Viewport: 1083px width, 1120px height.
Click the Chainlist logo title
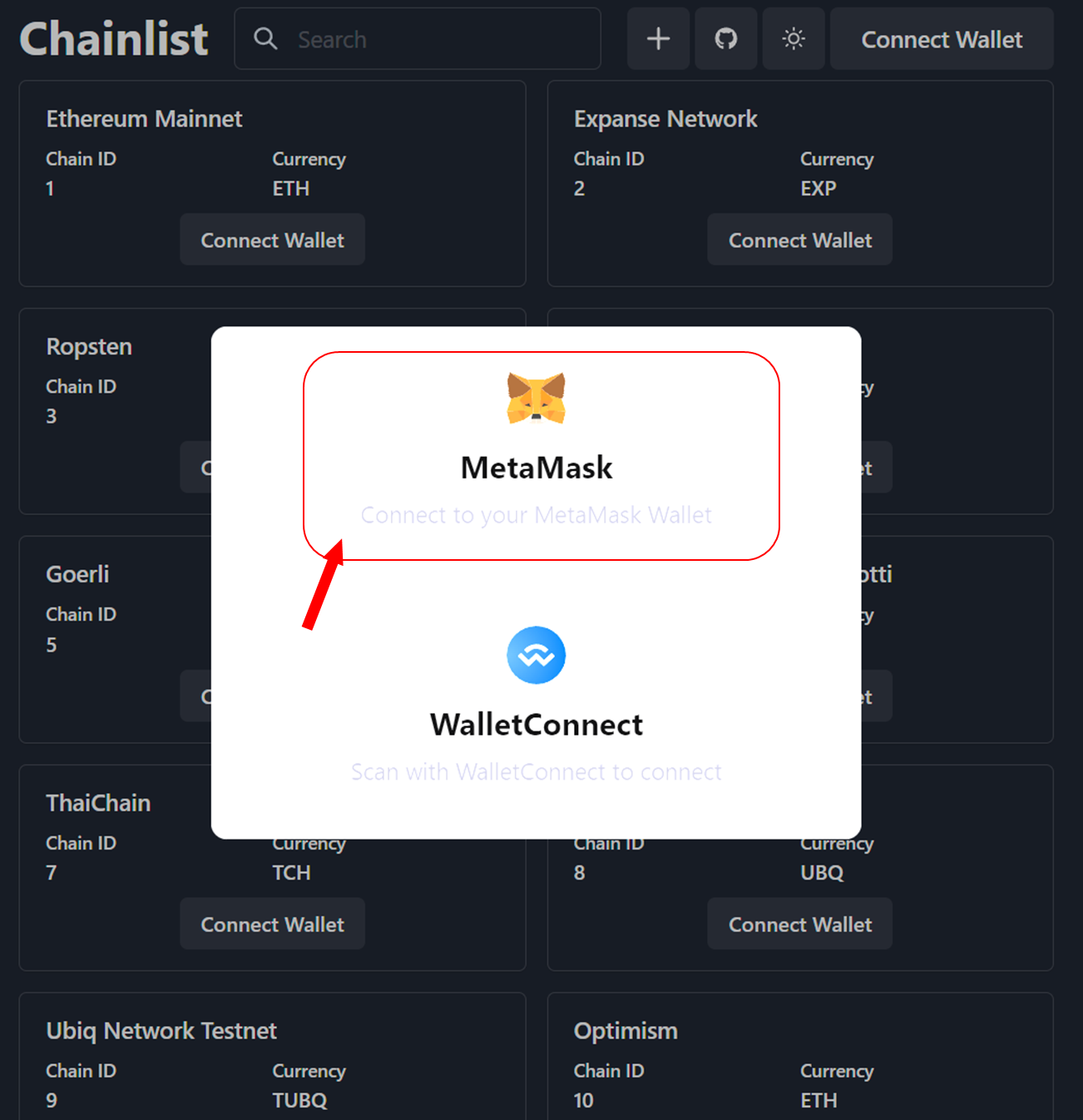point(114,39)
